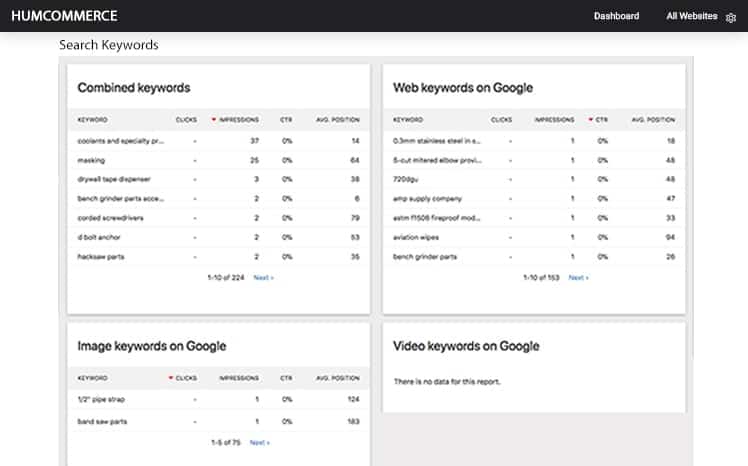Open the All Websites menu

pyautogui.click(x=692, y=16)
